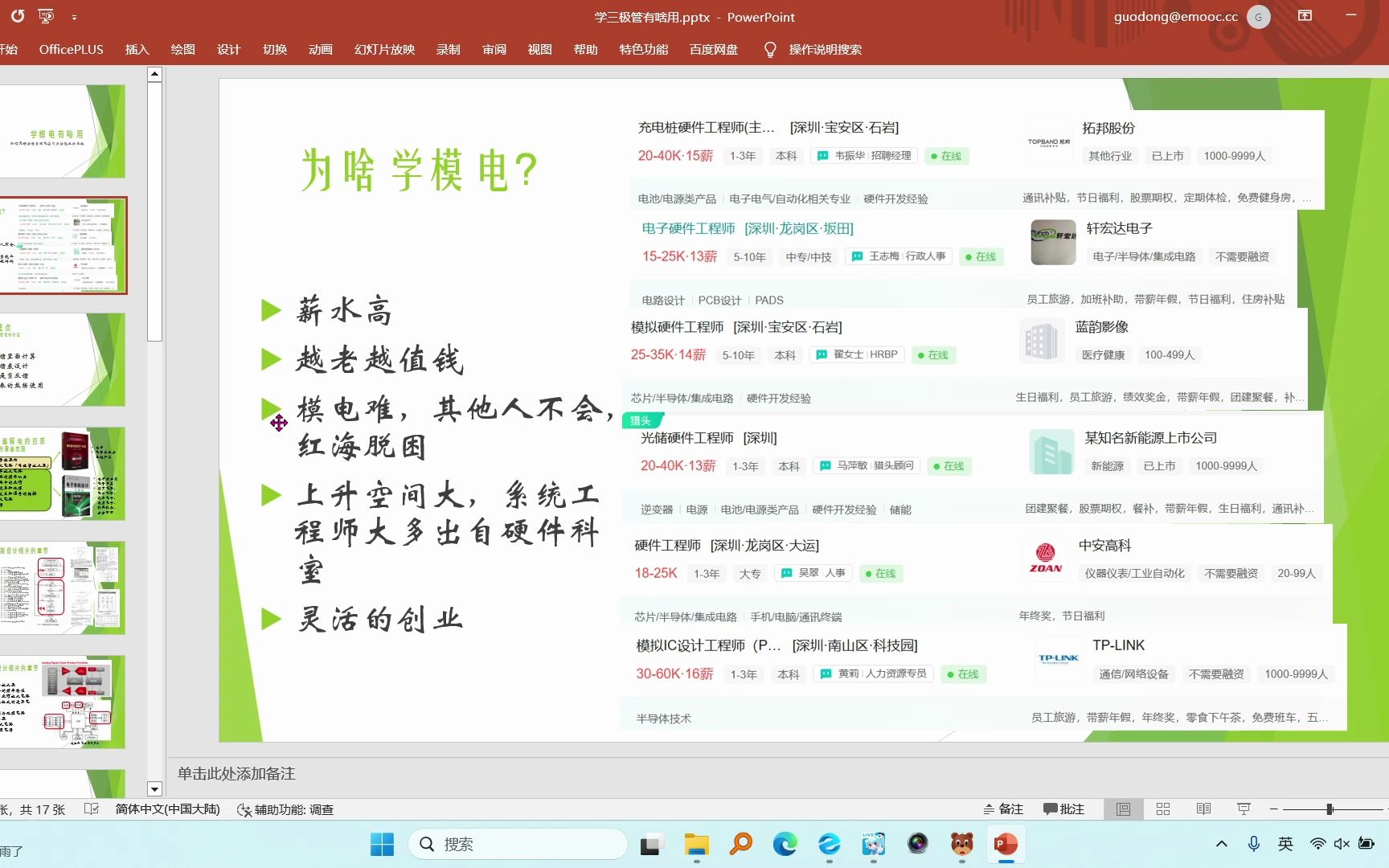Select the slide thumbnail showing textbook covers
Image resolution: width=1389 pixels, height=868 pixels.
coord(63,473)
